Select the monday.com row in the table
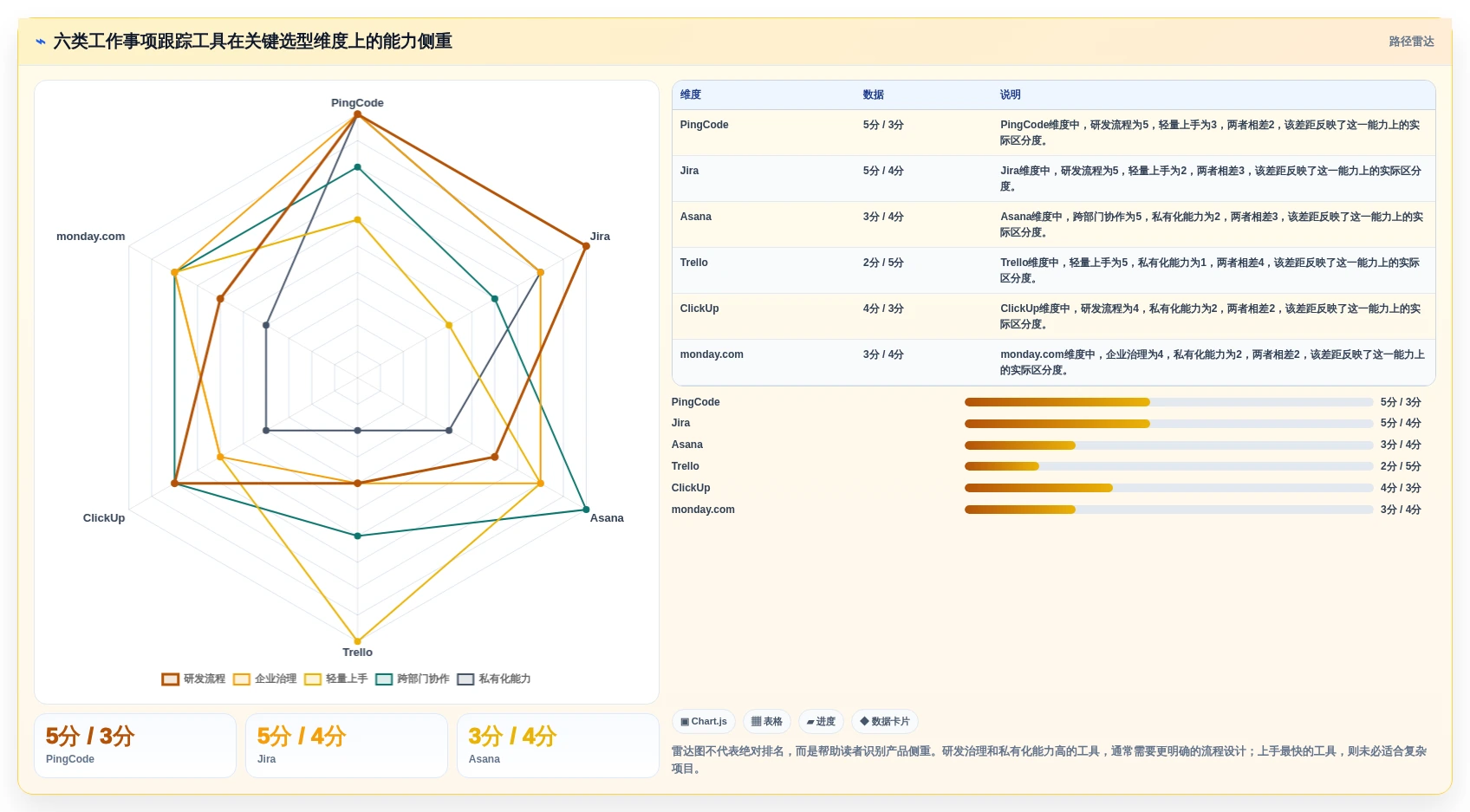The height and width of the screenshot is (812, 1470). (1053, 362)
